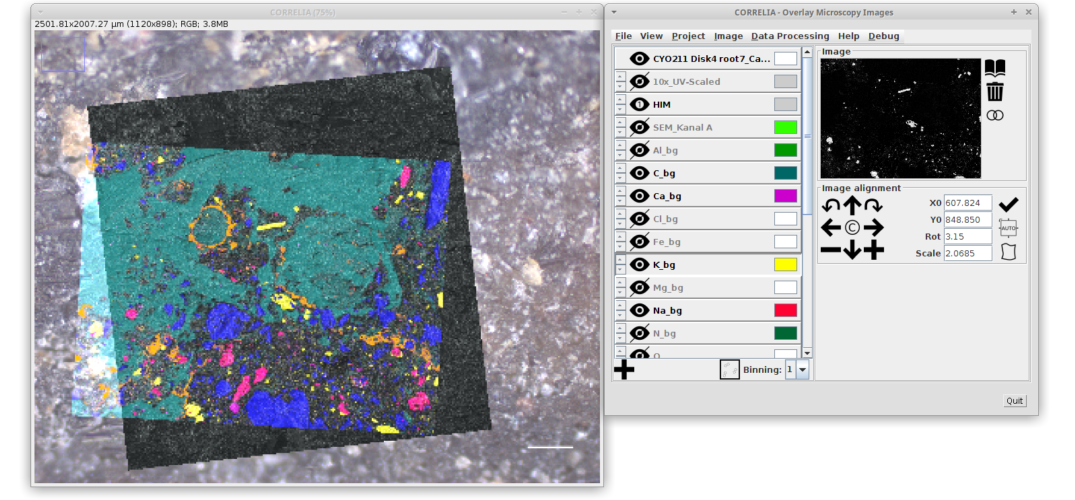Rotate image counter-clockwise with curved arrow
Viewport: 1075px width, 500px height.
[830, 205]
